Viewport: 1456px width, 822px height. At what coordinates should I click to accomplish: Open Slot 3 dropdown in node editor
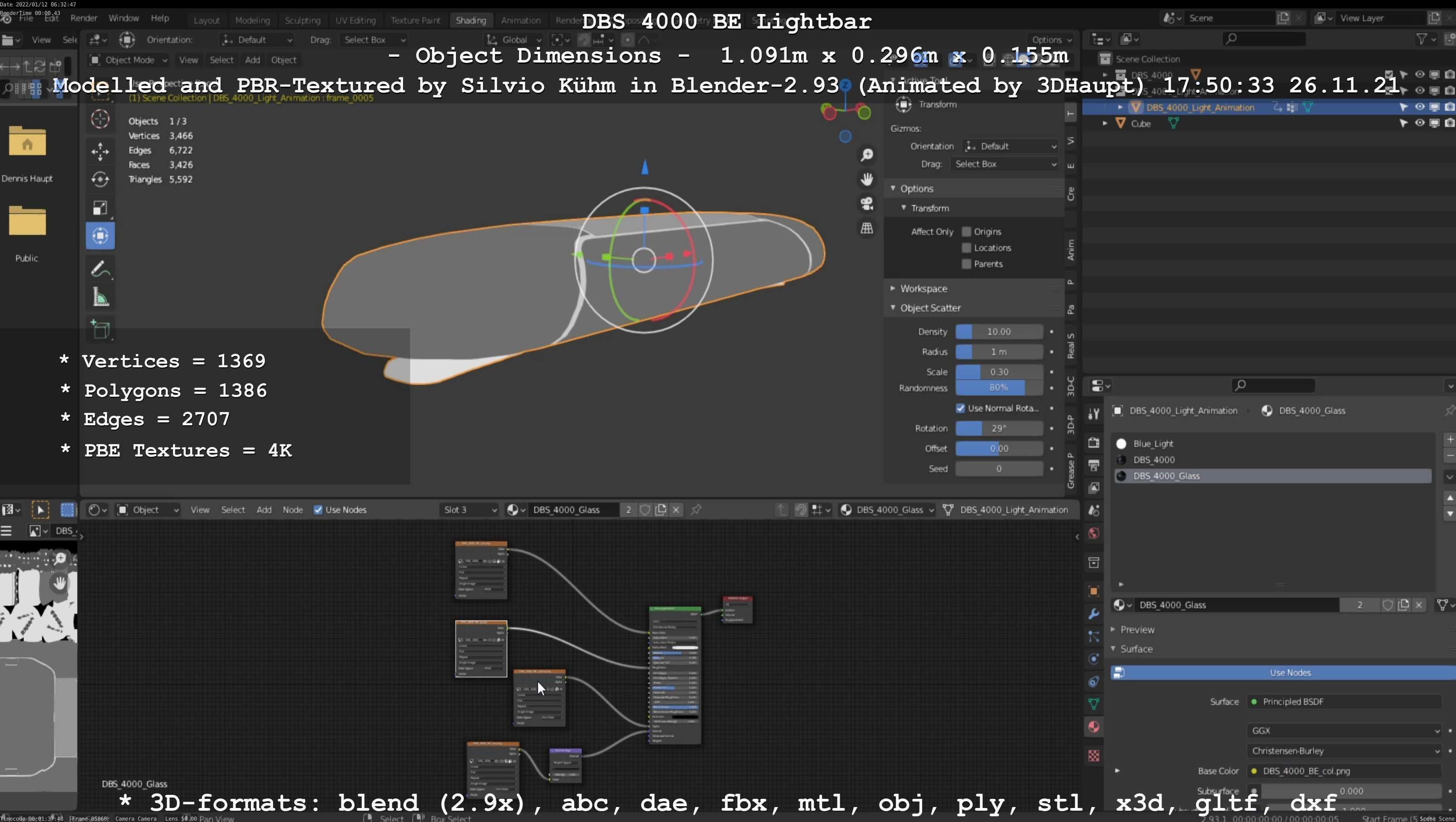pyautogui.click(x=469, y=510)
